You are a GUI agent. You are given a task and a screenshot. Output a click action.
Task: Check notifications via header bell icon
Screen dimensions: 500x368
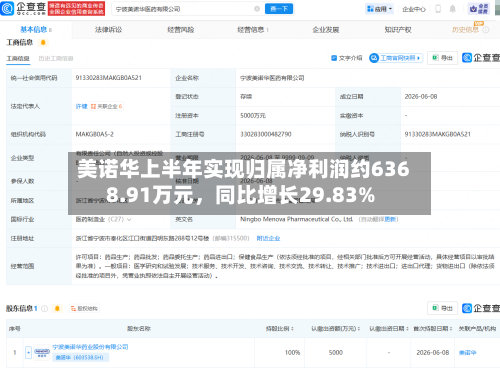tap(453, 9)
